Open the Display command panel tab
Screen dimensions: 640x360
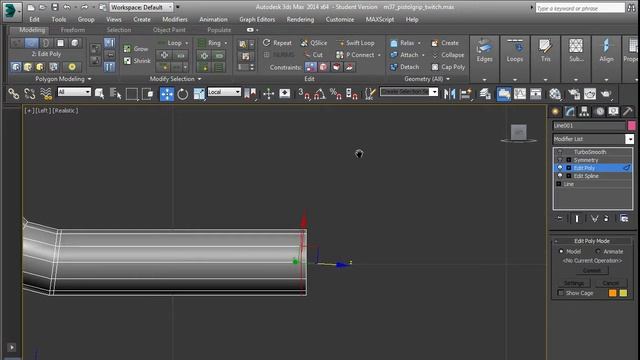[613, 111]
